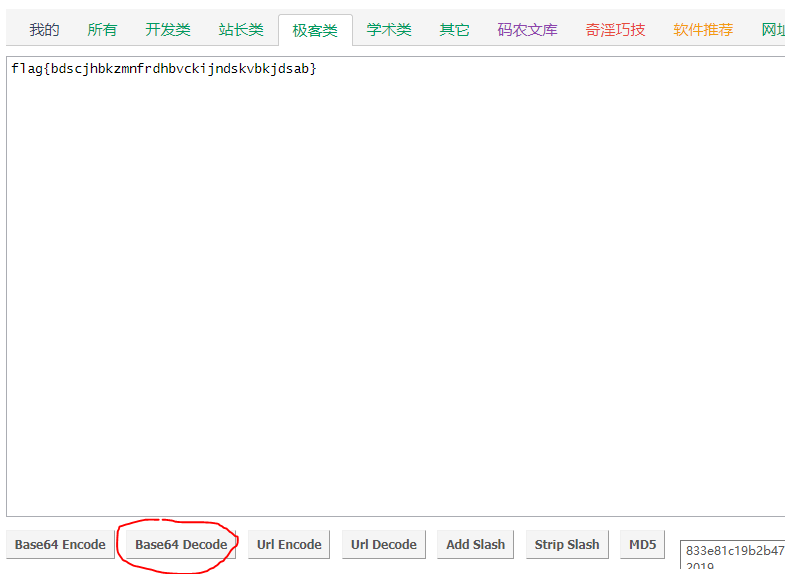Compute hash with MD5 button

[x=642, y=544]
